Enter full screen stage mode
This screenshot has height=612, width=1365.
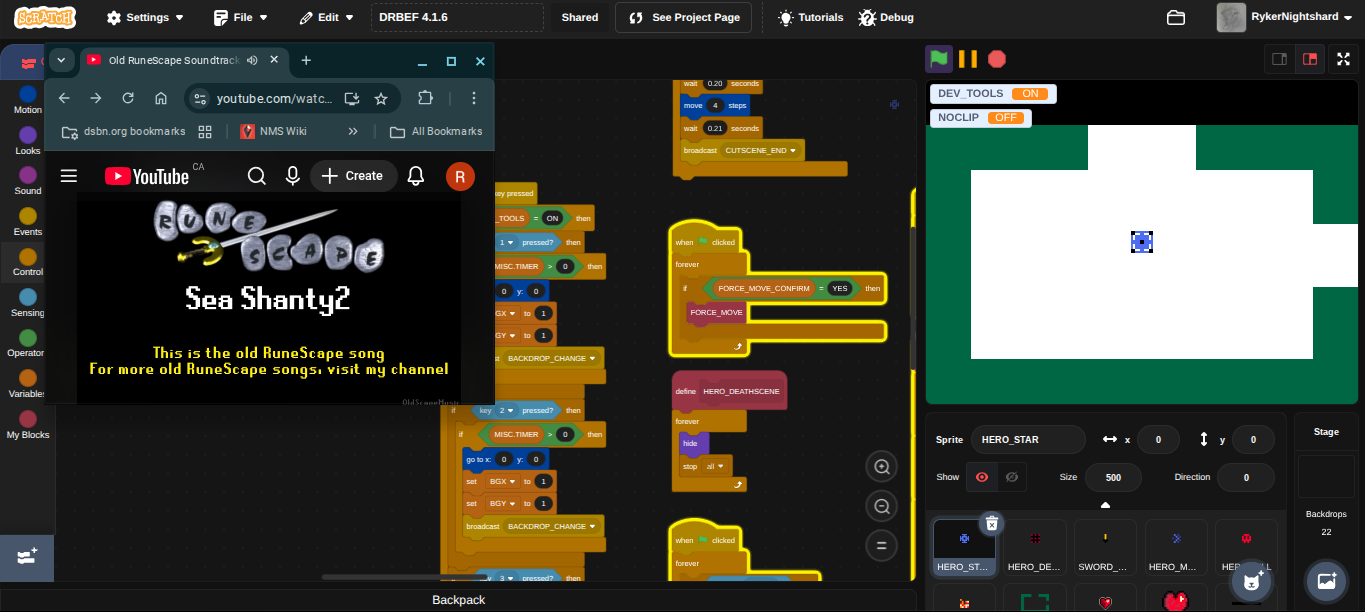point(1344,59)
